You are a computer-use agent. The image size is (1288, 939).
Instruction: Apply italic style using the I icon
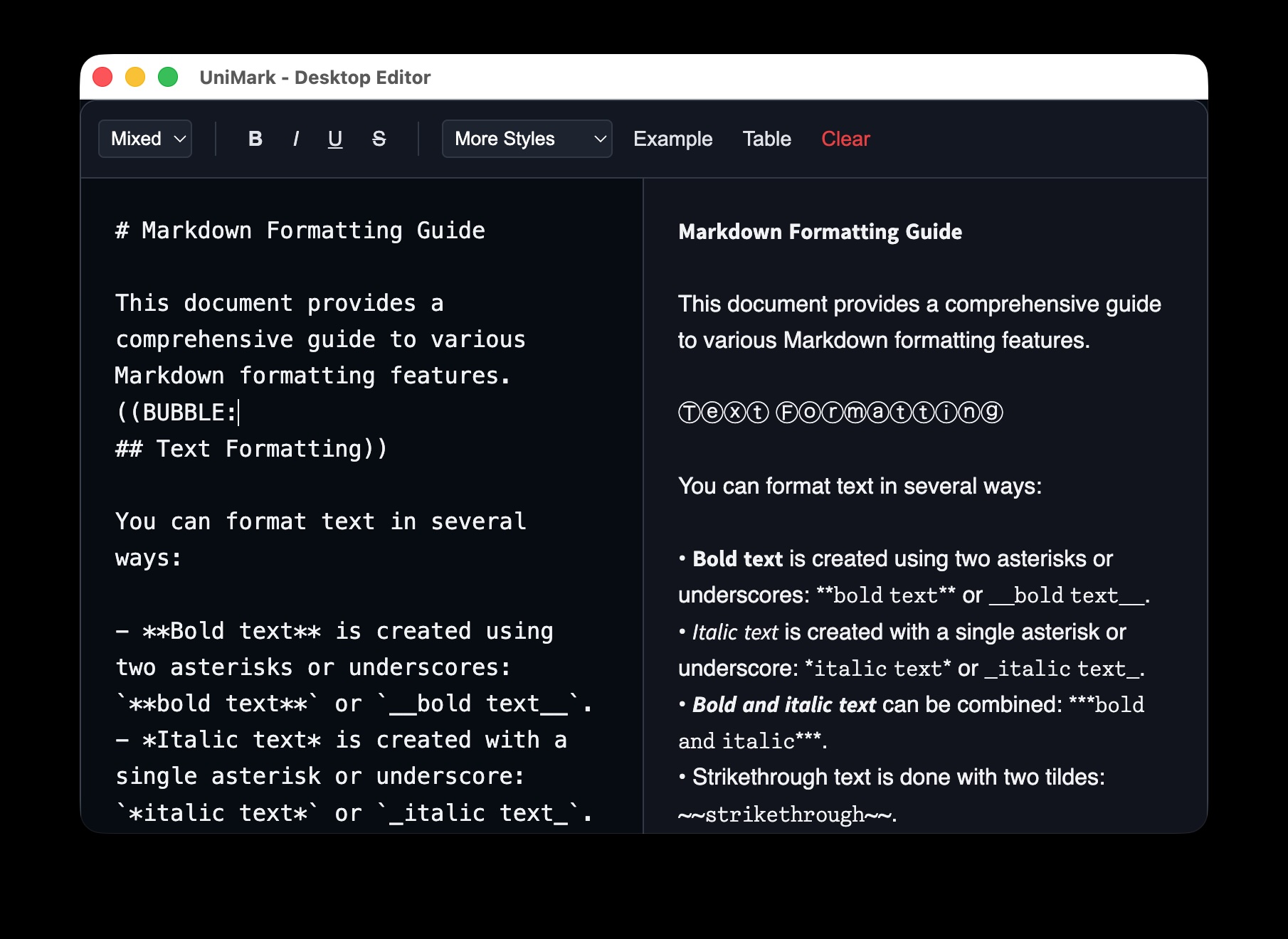(x=295, y=139)
